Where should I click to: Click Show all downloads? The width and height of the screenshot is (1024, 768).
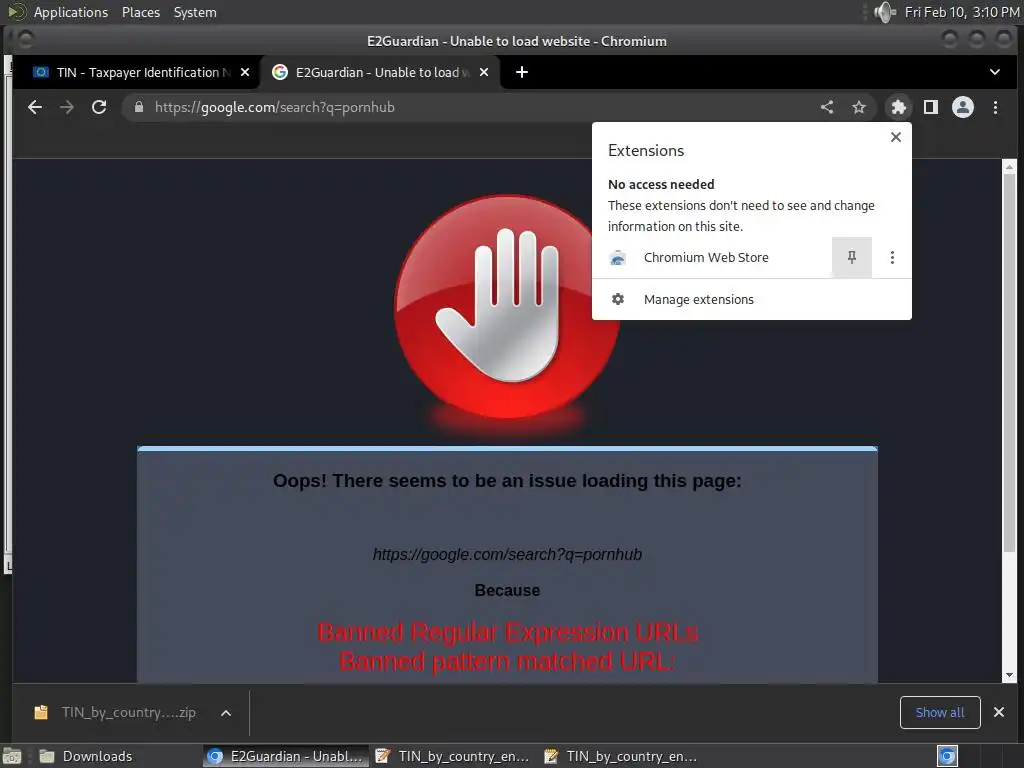(940, 712)
